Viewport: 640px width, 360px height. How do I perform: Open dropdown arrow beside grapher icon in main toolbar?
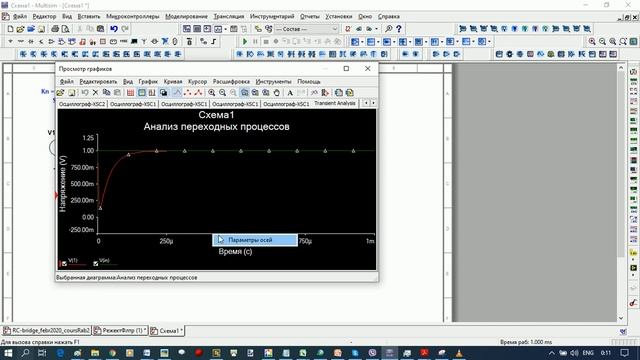(225, 29)
